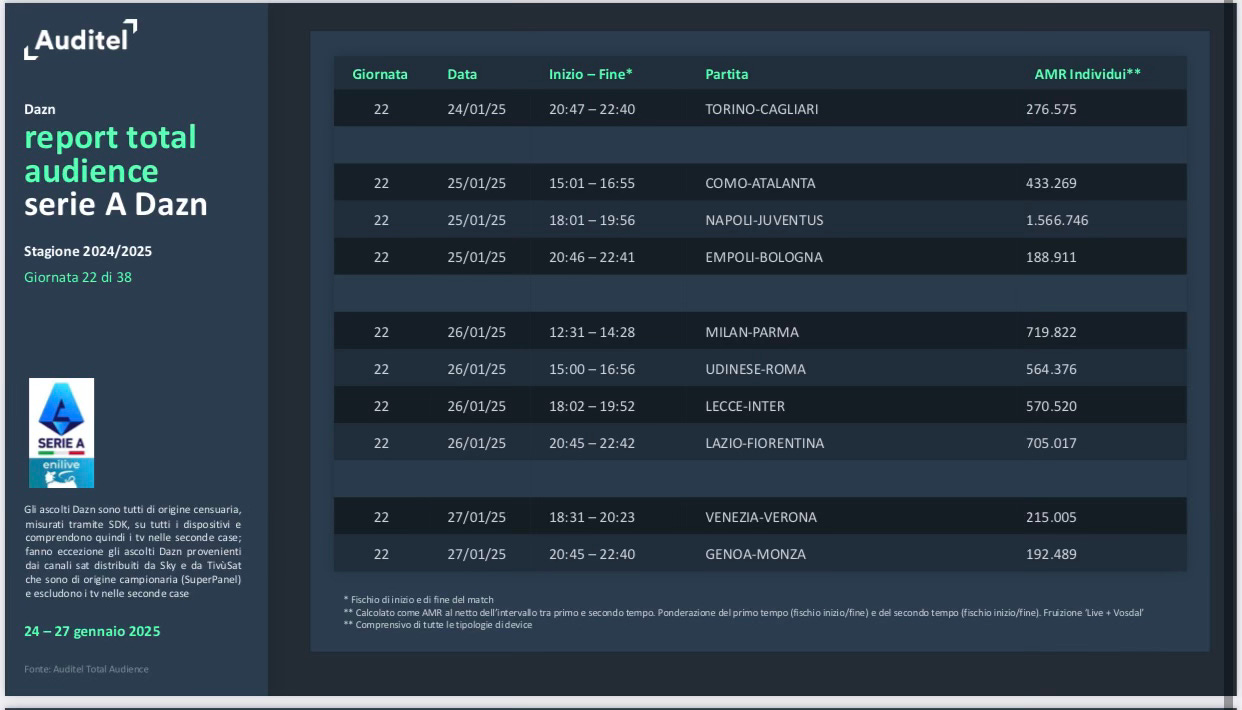This screenshot has height=710, width=1242.
Task: Click the time range 20:46 – 22:41
Action: pyautogui.click(x=592, y=257)
